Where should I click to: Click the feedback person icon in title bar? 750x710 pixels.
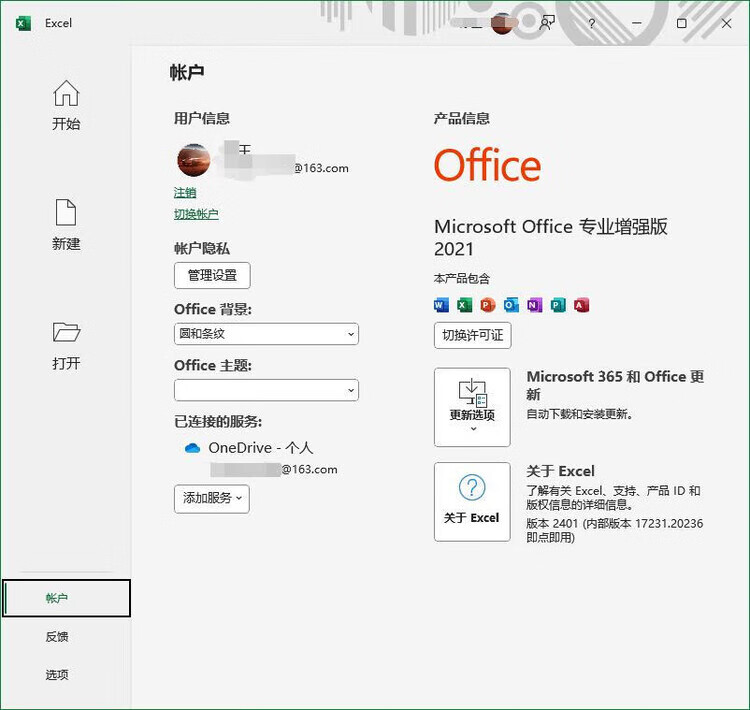[547, 23]
